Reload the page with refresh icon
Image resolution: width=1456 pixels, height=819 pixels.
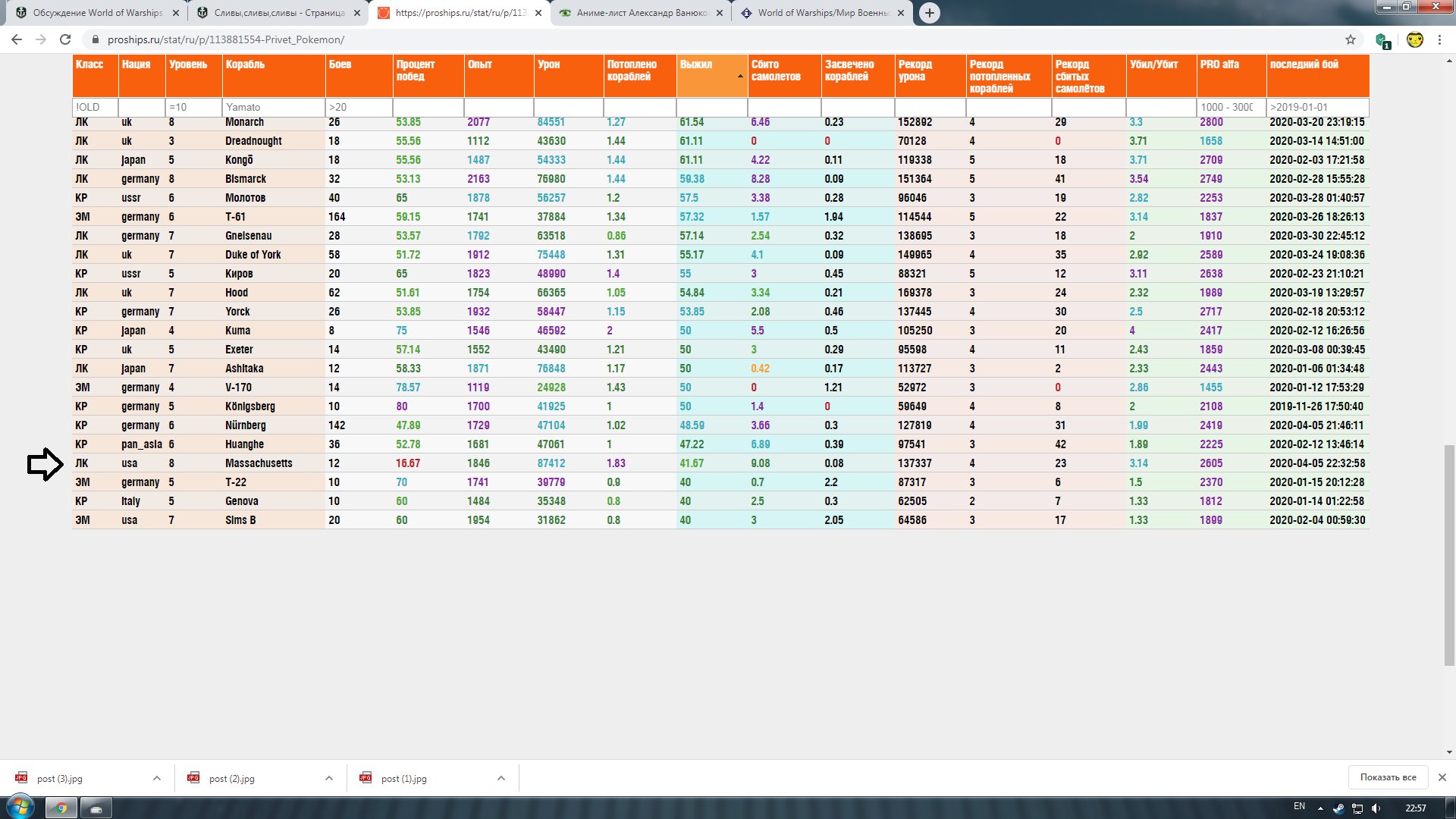click(x=65, y=39)
